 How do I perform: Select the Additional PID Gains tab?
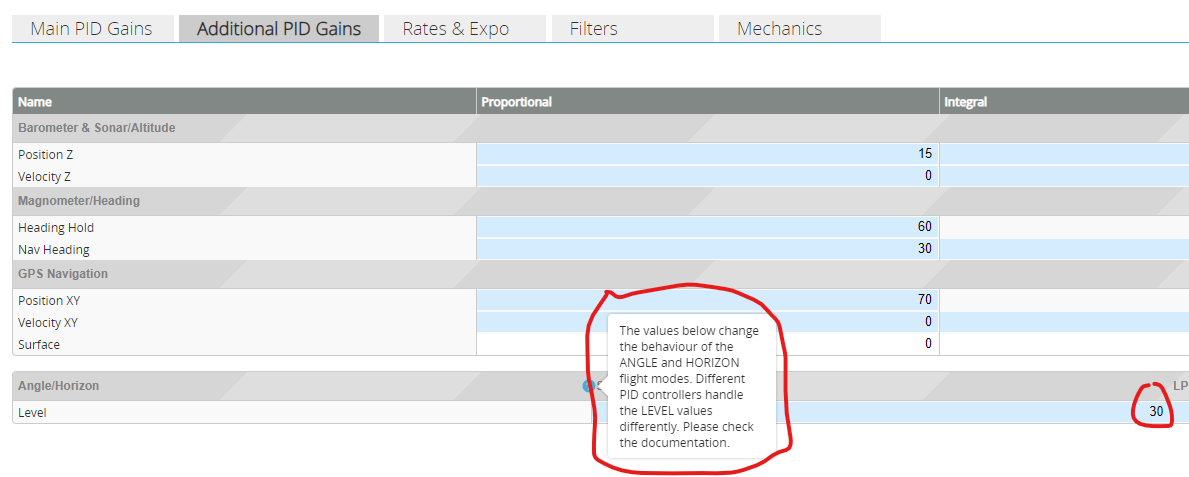[279, 28]
